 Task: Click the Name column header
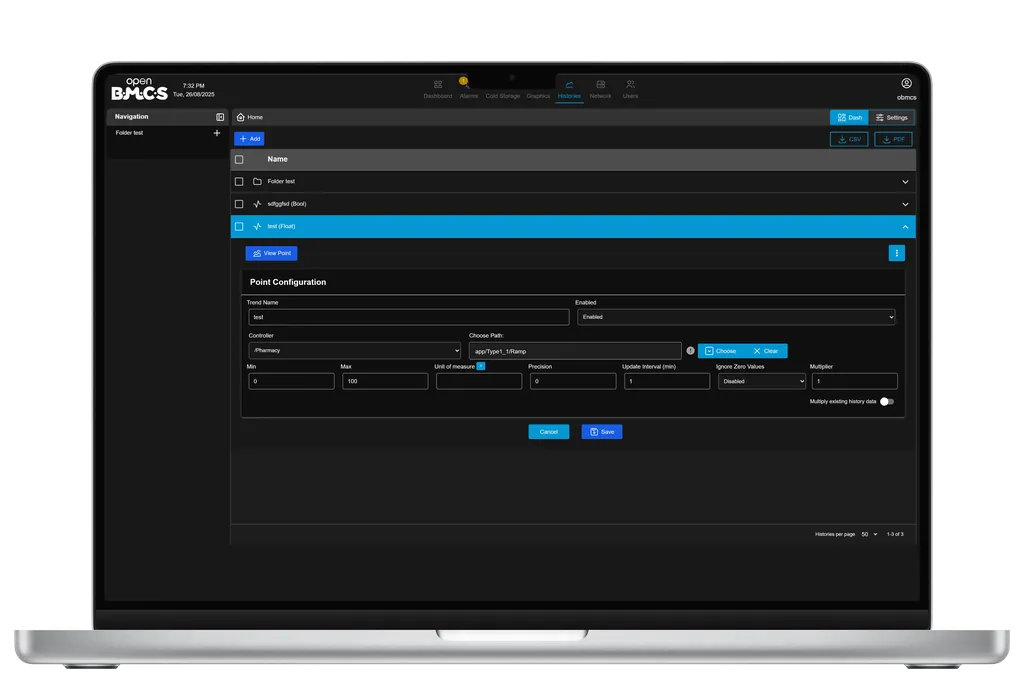(278, 159)
